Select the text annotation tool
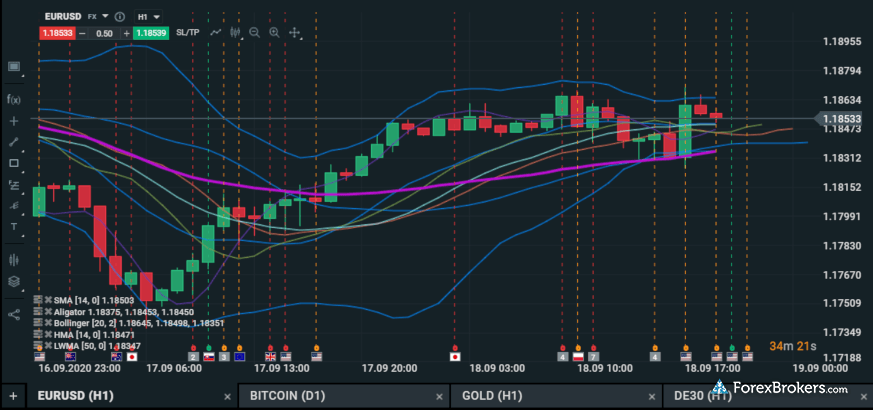The width and height of the screenshot is (873, 410). pos(14,226)
